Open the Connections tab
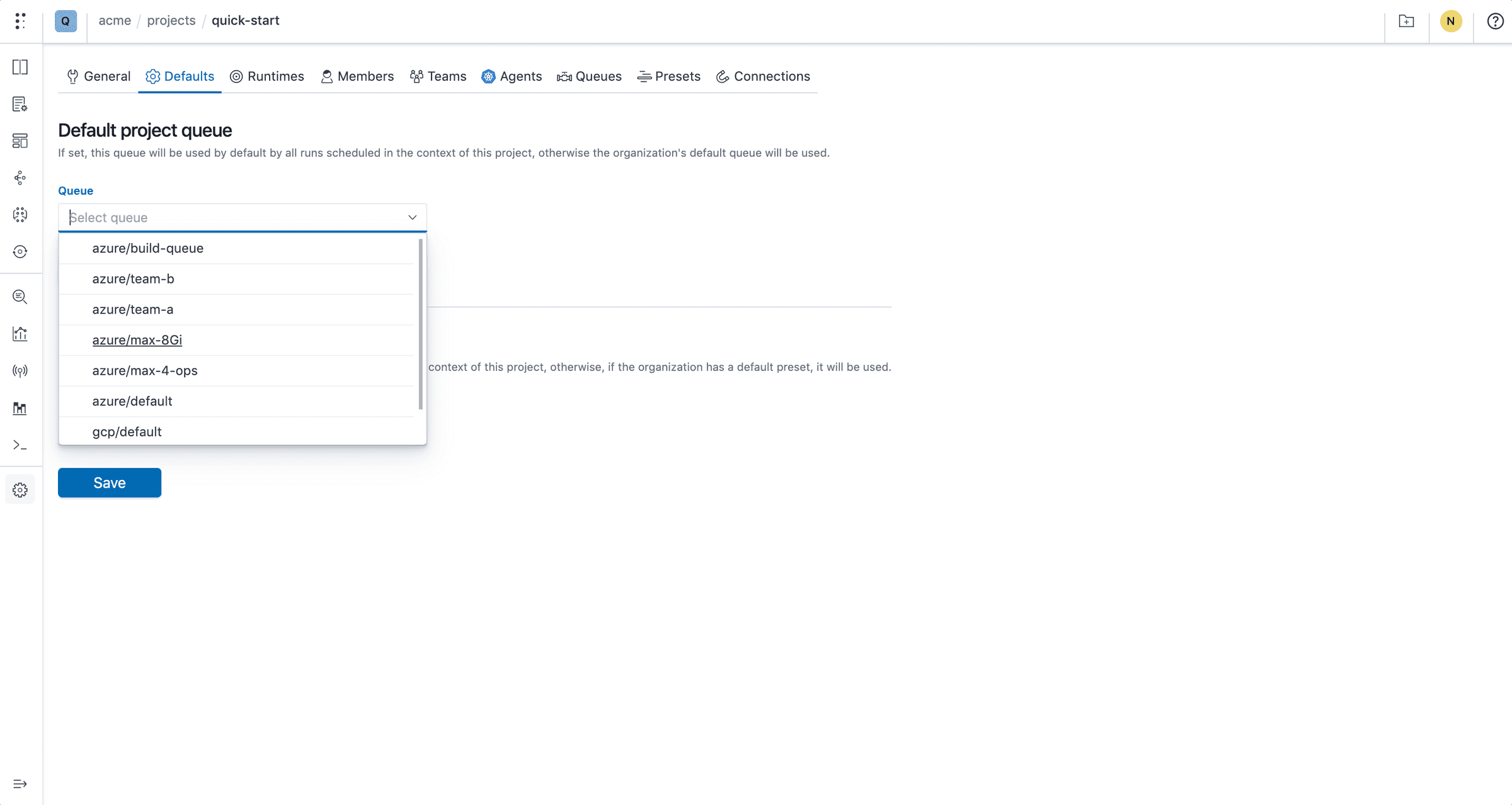 pos(763,76)
